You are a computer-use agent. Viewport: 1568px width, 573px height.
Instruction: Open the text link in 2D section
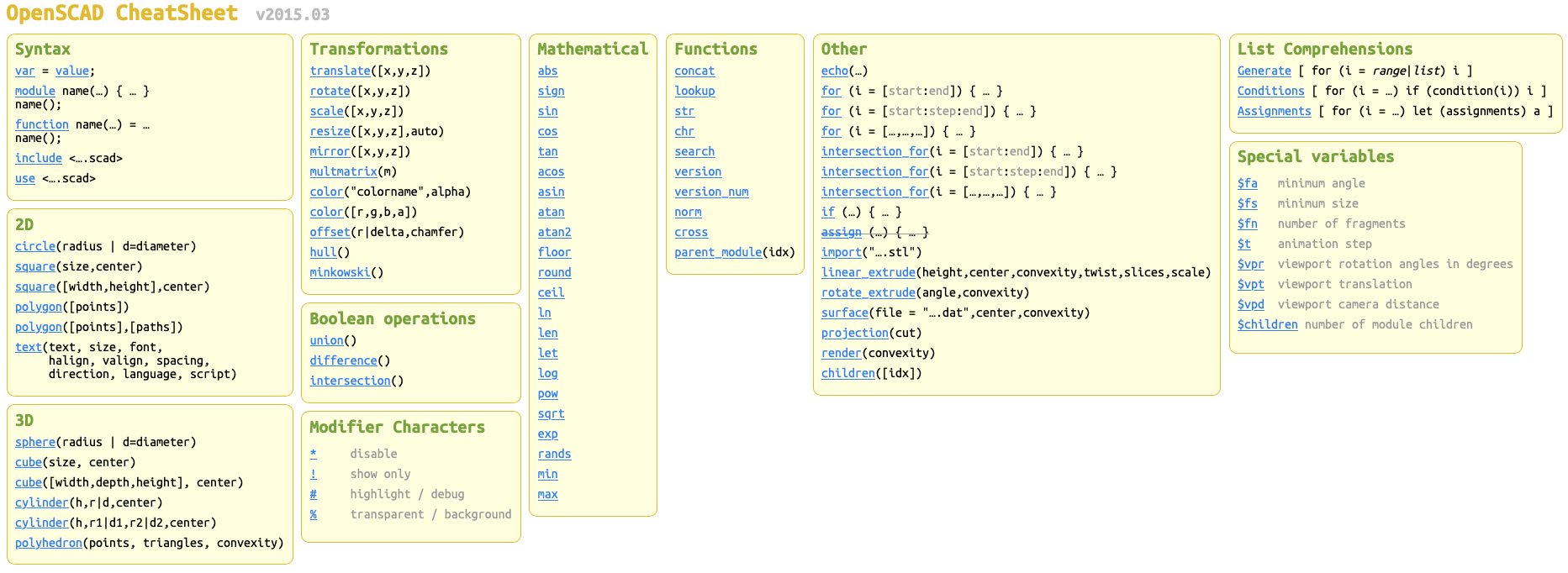click(29, 348)
